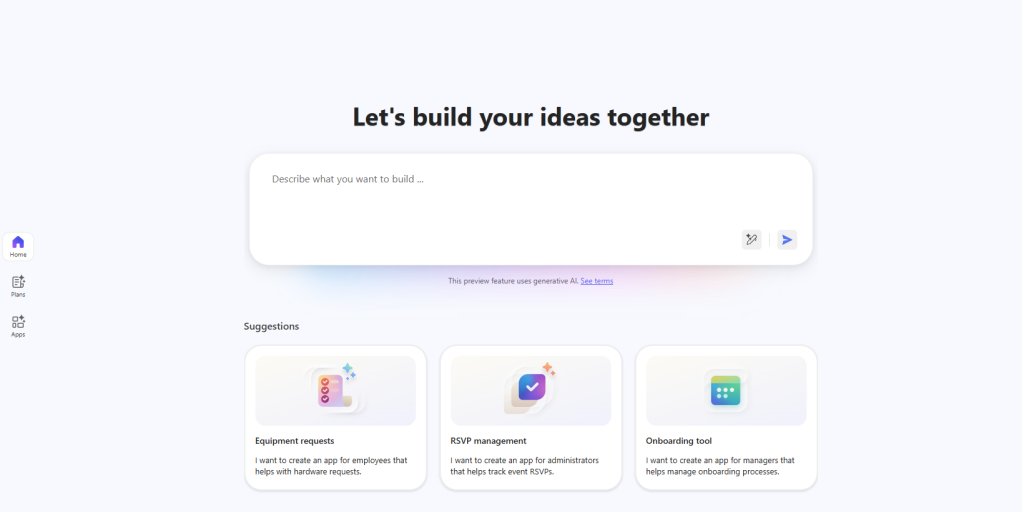Click the RSVP management checkmark icon

coord(531,389)
